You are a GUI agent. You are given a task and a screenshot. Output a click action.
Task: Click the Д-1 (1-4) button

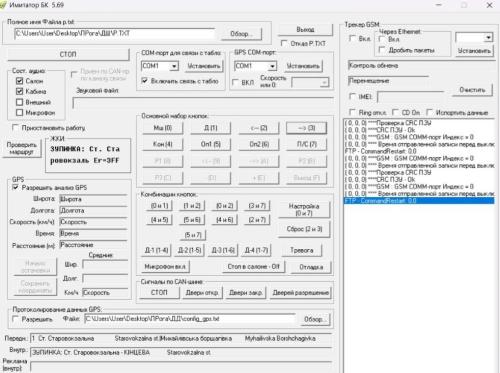(x=157, y=250)
